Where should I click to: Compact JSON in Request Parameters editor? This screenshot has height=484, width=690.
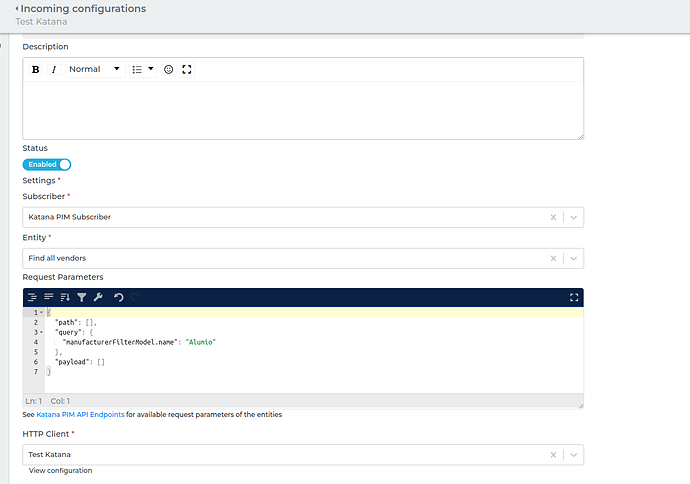[x=48, y=297]
